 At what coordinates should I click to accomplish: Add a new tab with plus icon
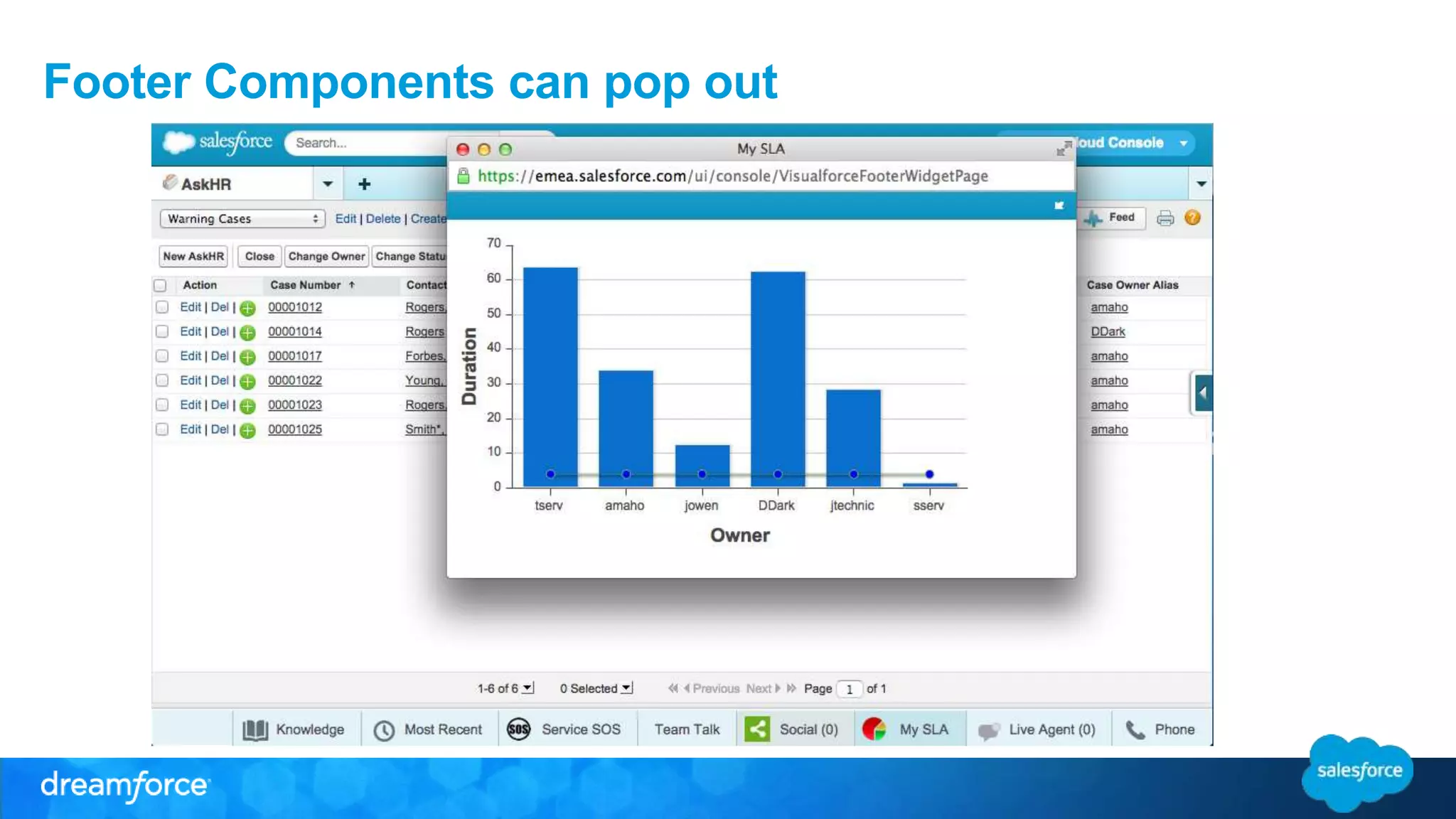pos(364,184)
